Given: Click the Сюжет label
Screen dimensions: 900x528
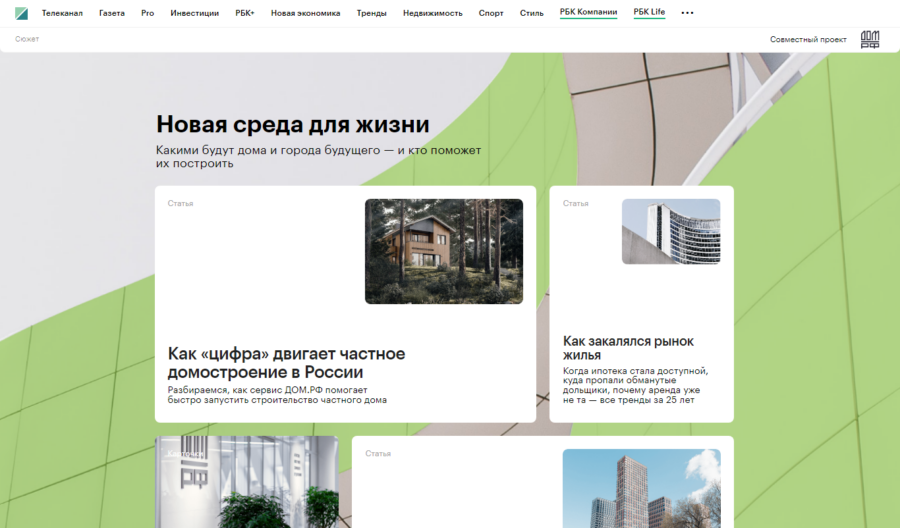Looking at the screenshot, I should [x=27, y=39].
